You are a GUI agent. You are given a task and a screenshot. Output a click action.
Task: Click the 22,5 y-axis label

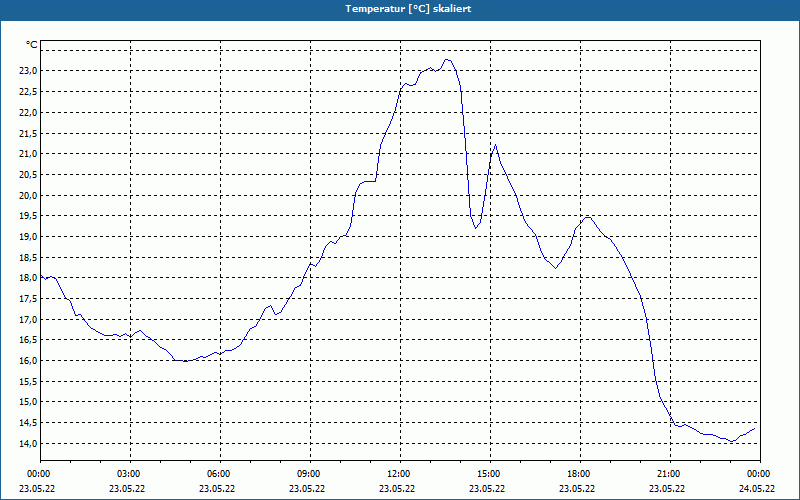pyautogui.click(x=28, y=92)
